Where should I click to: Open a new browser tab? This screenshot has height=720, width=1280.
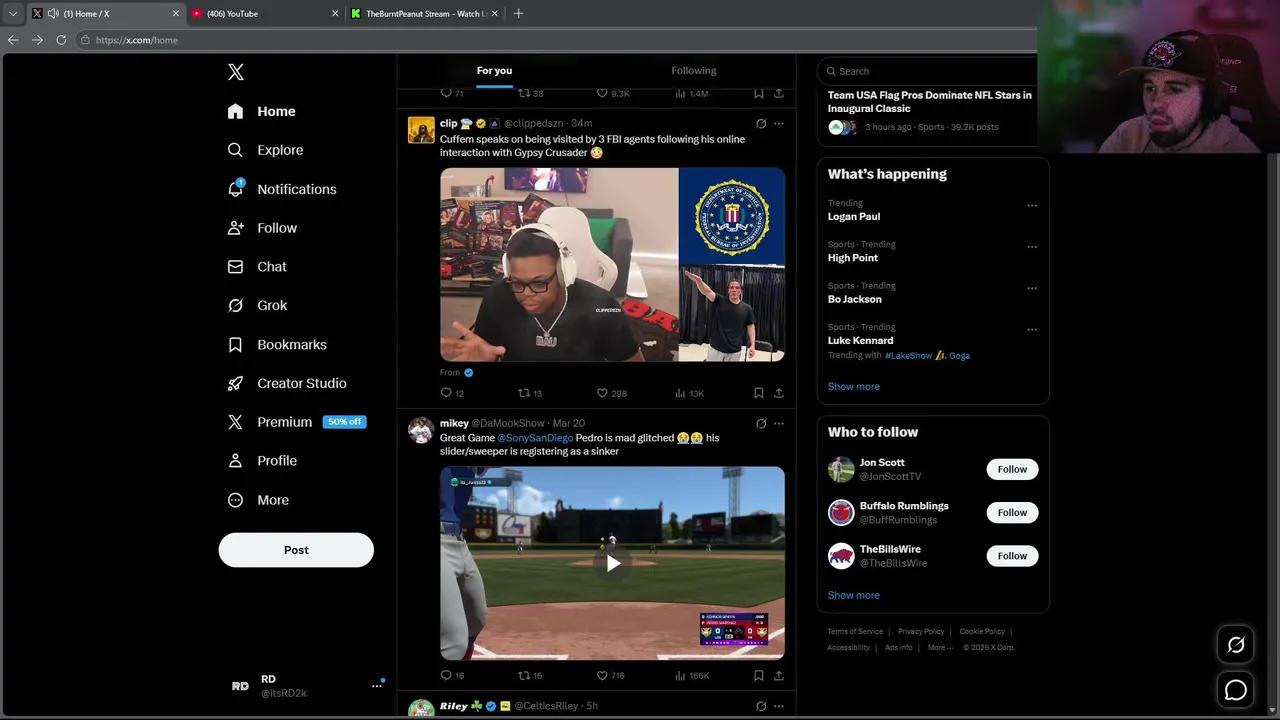click(x=518, y=14)
